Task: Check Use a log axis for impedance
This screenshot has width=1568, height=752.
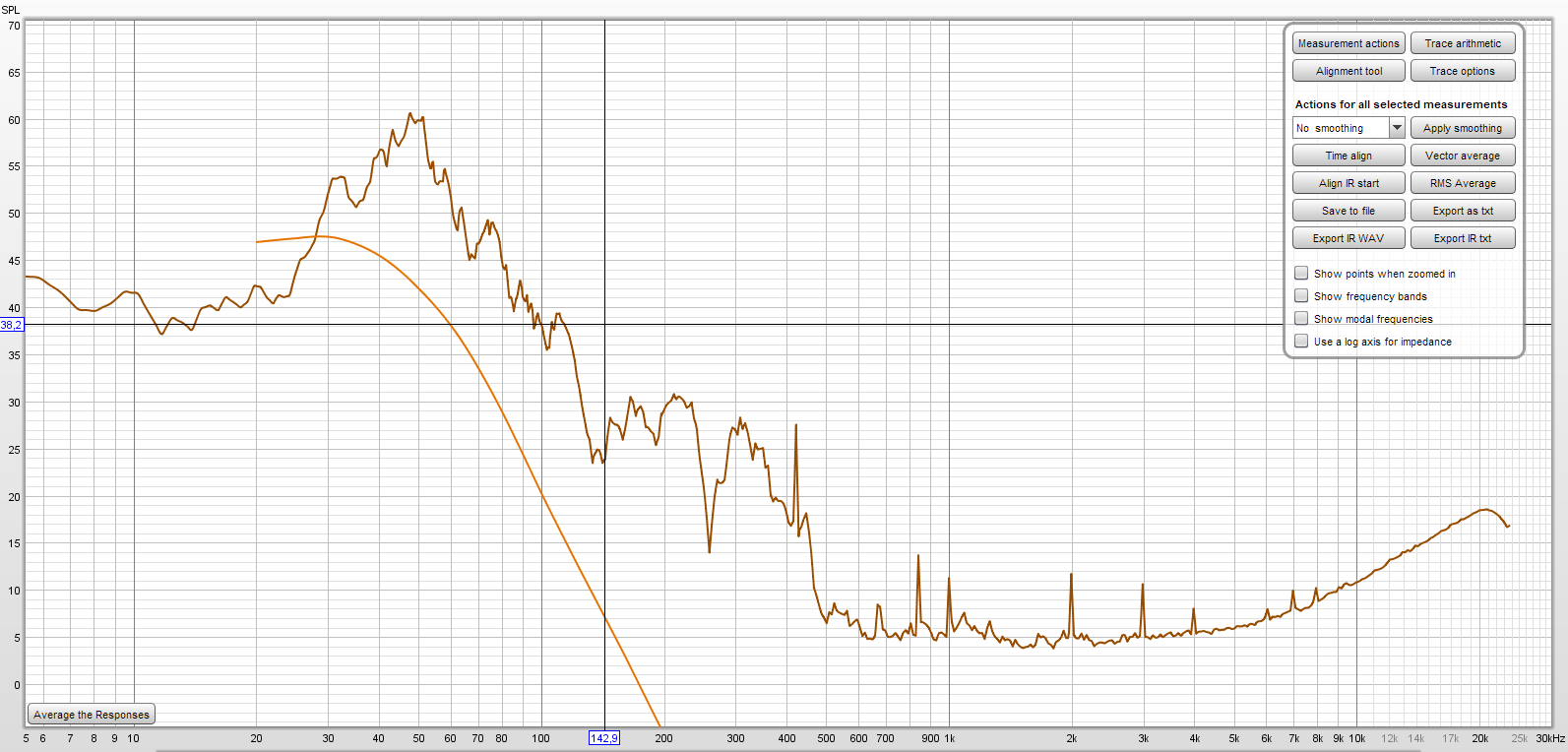Action: click(1301, 342)
